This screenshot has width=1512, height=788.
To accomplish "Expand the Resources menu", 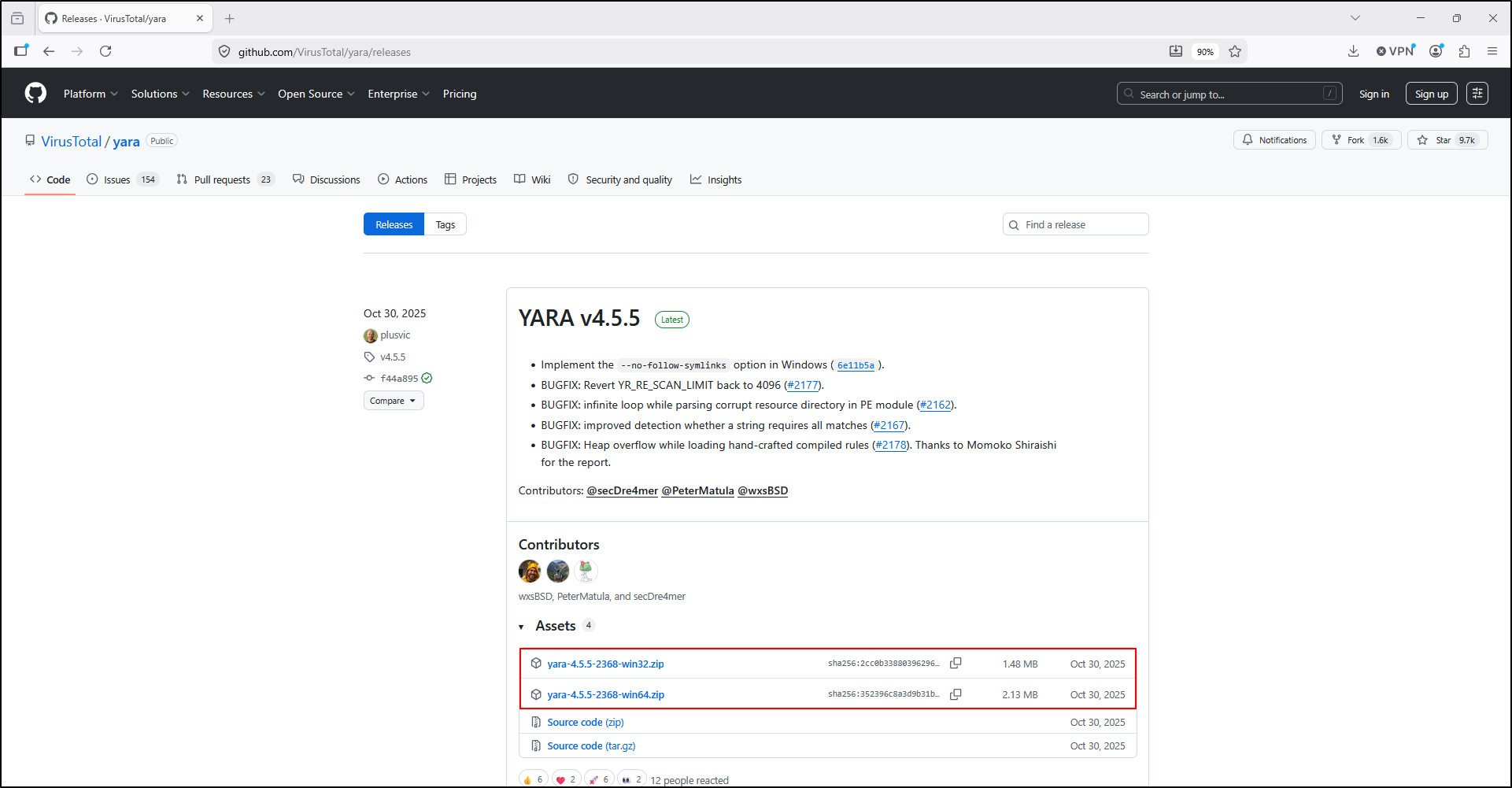I will (x=234, y=94).
